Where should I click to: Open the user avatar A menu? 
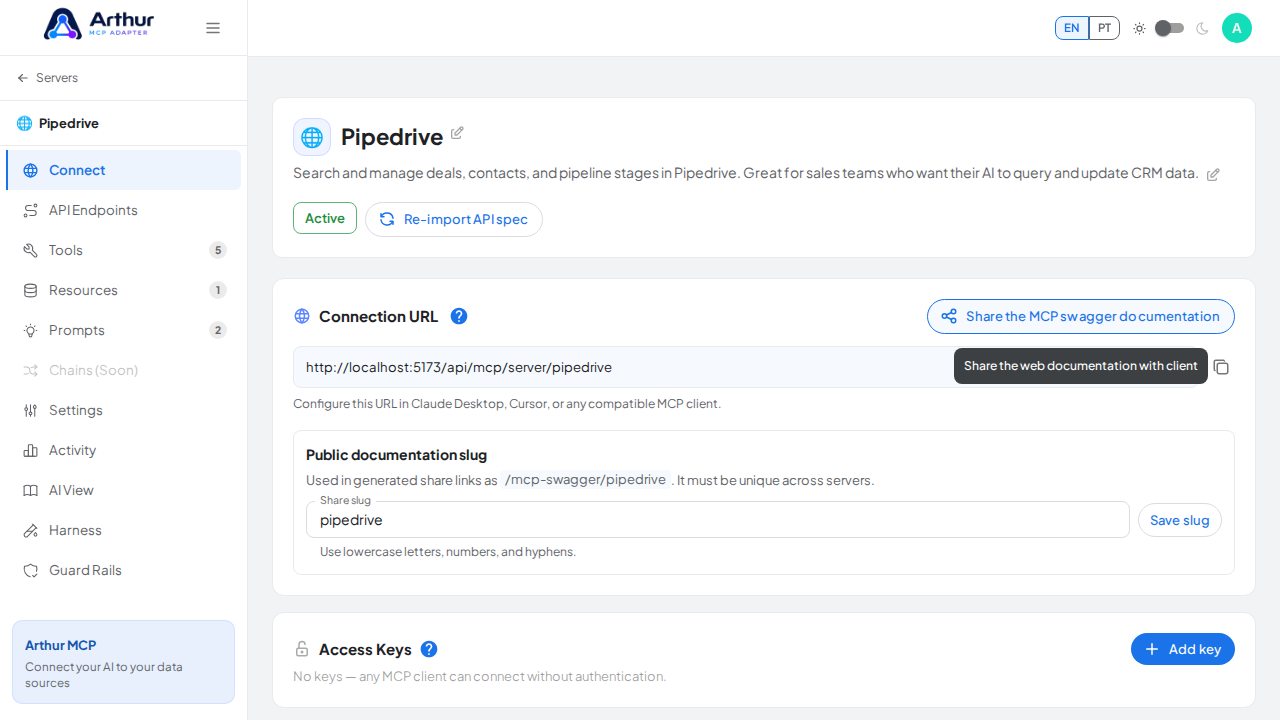click(1237, 28)
